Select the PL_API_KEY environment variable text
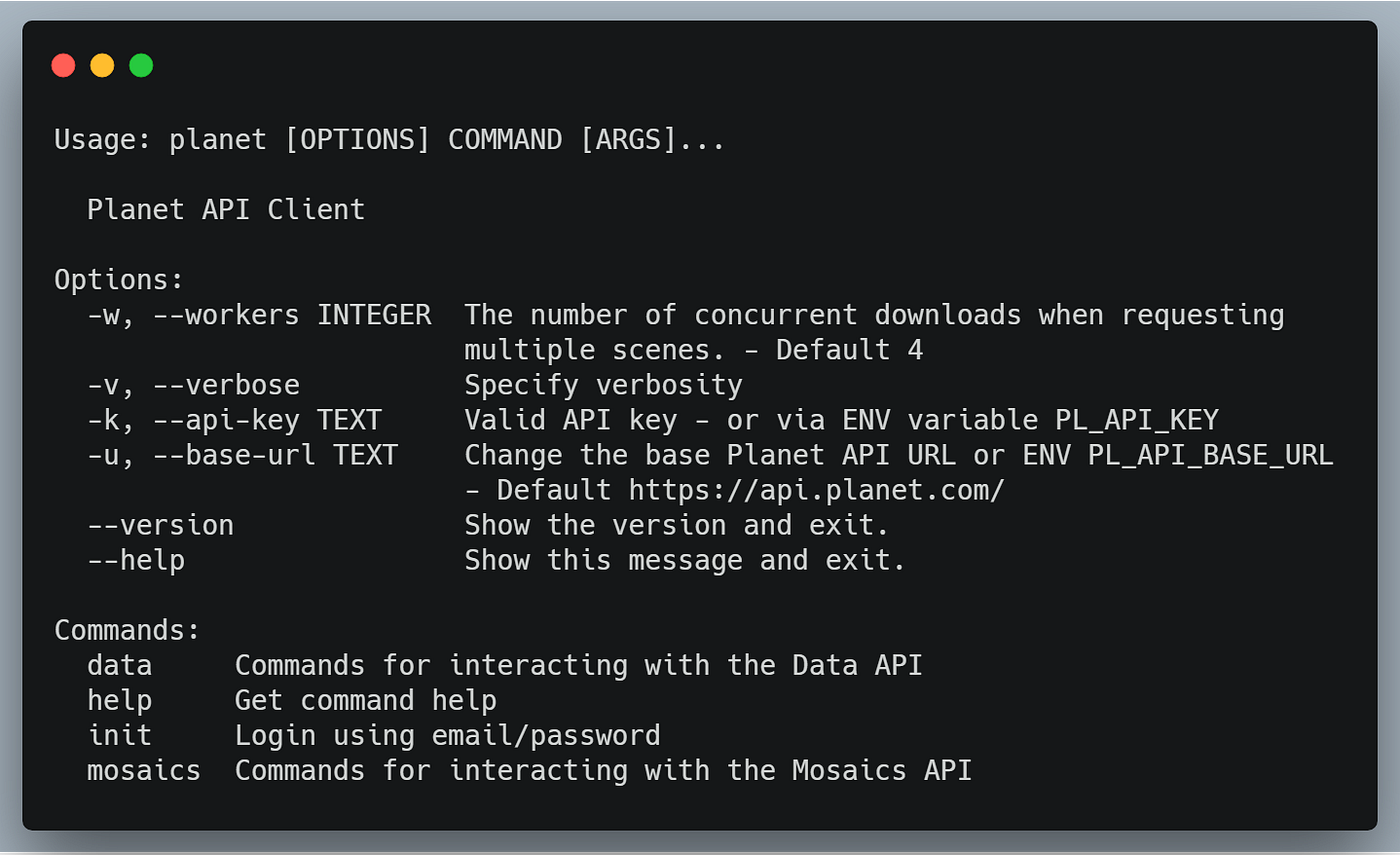 pos(1135,419)
